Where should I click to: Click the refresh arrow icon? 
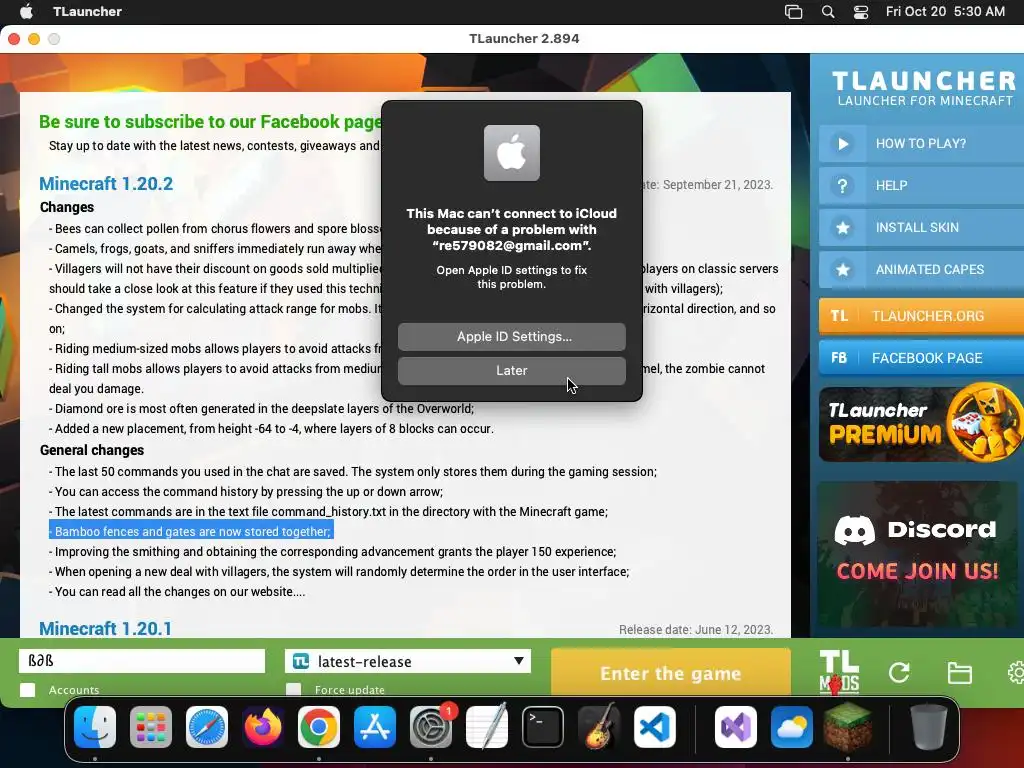coord(899,673)
